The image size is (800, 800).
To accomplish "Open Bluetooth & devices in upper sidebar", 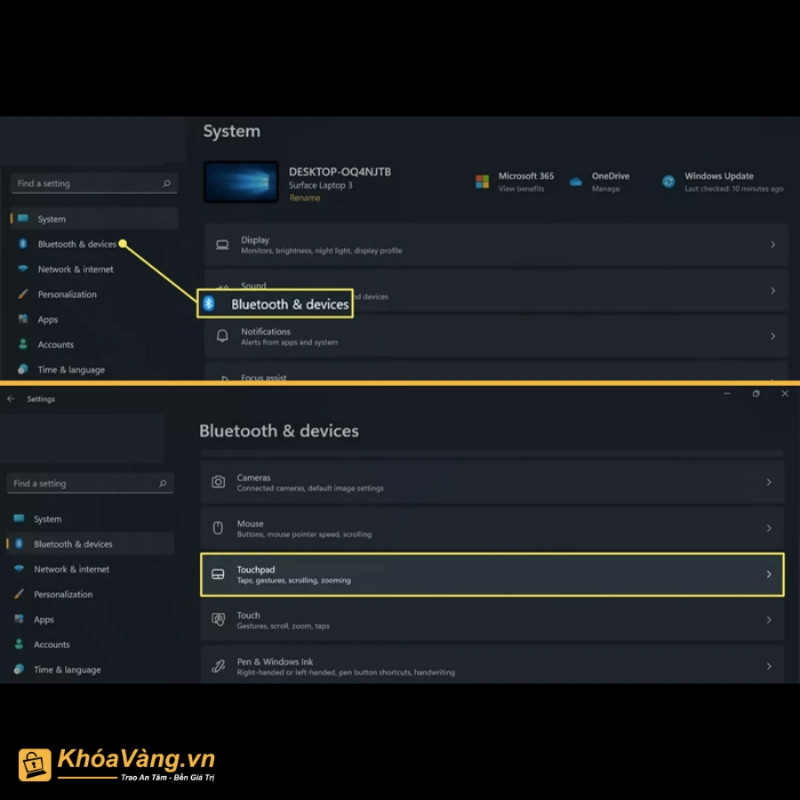I will click(x=77, y=244).
